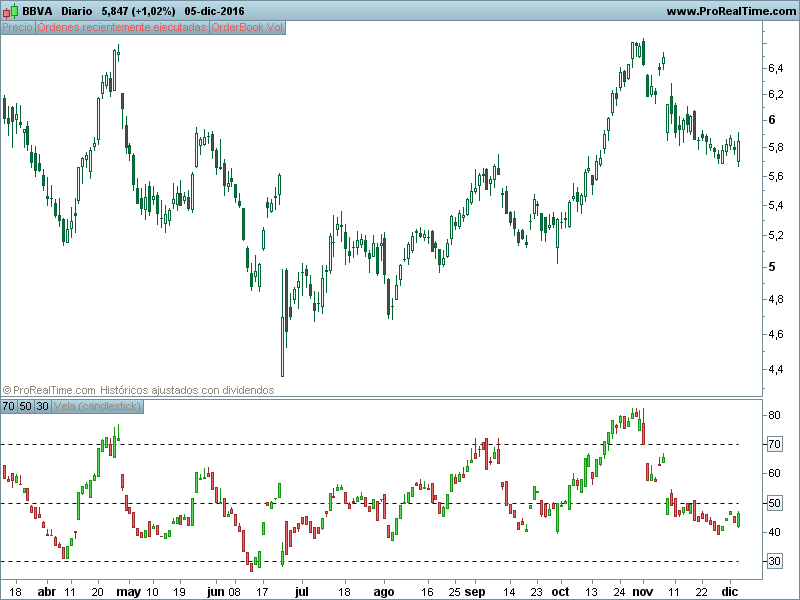Click the 05-dic-2016 date label
The image size is (800, 600).
214,11
